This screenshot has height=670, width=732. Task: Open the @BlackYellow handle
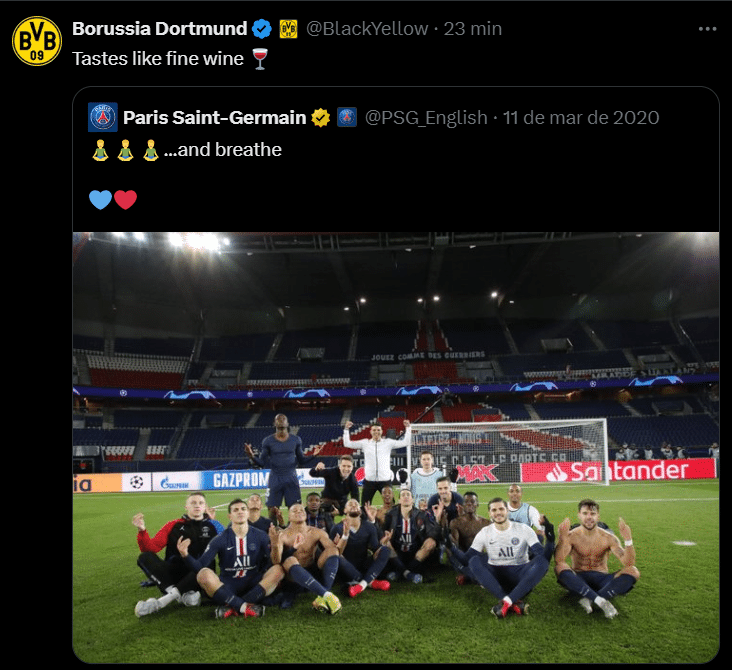(368, 29)
